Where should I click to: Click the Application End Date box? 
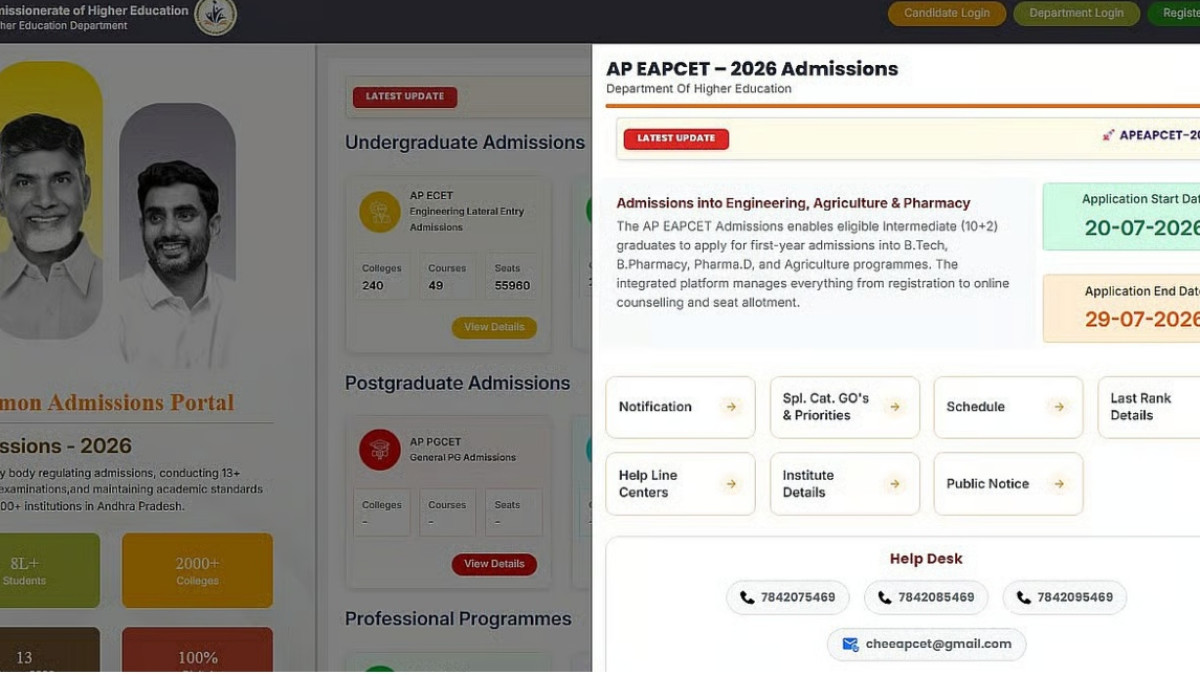[1121, 309]
